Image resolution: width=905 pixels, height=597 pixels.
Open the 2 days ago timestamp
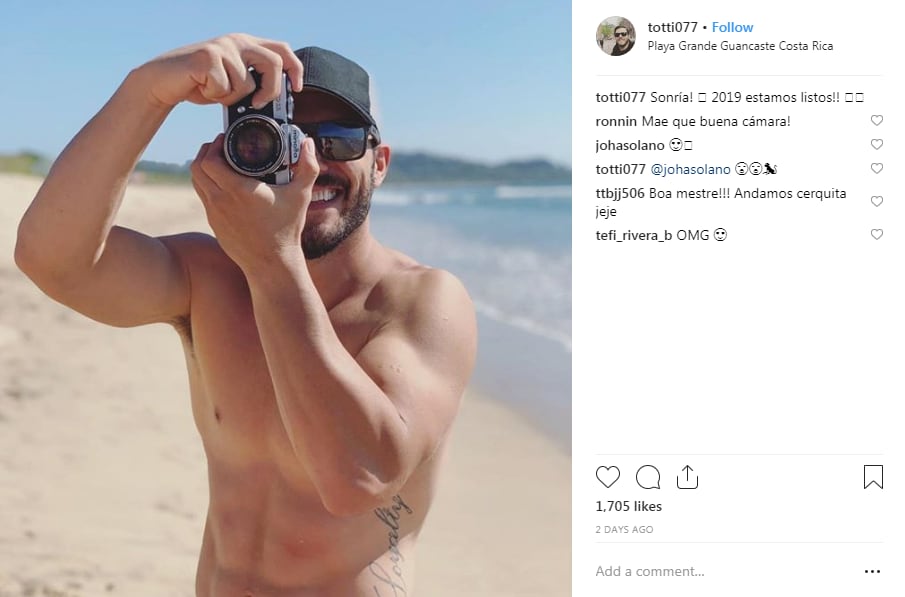click(624, 529)
